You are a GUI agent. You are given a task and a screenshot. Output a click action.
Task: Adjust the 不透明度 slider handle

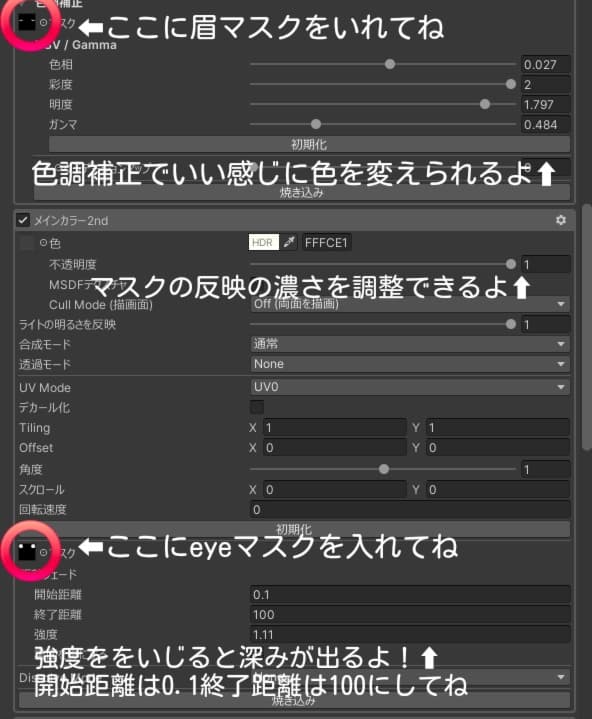click(x=510, y=264)
